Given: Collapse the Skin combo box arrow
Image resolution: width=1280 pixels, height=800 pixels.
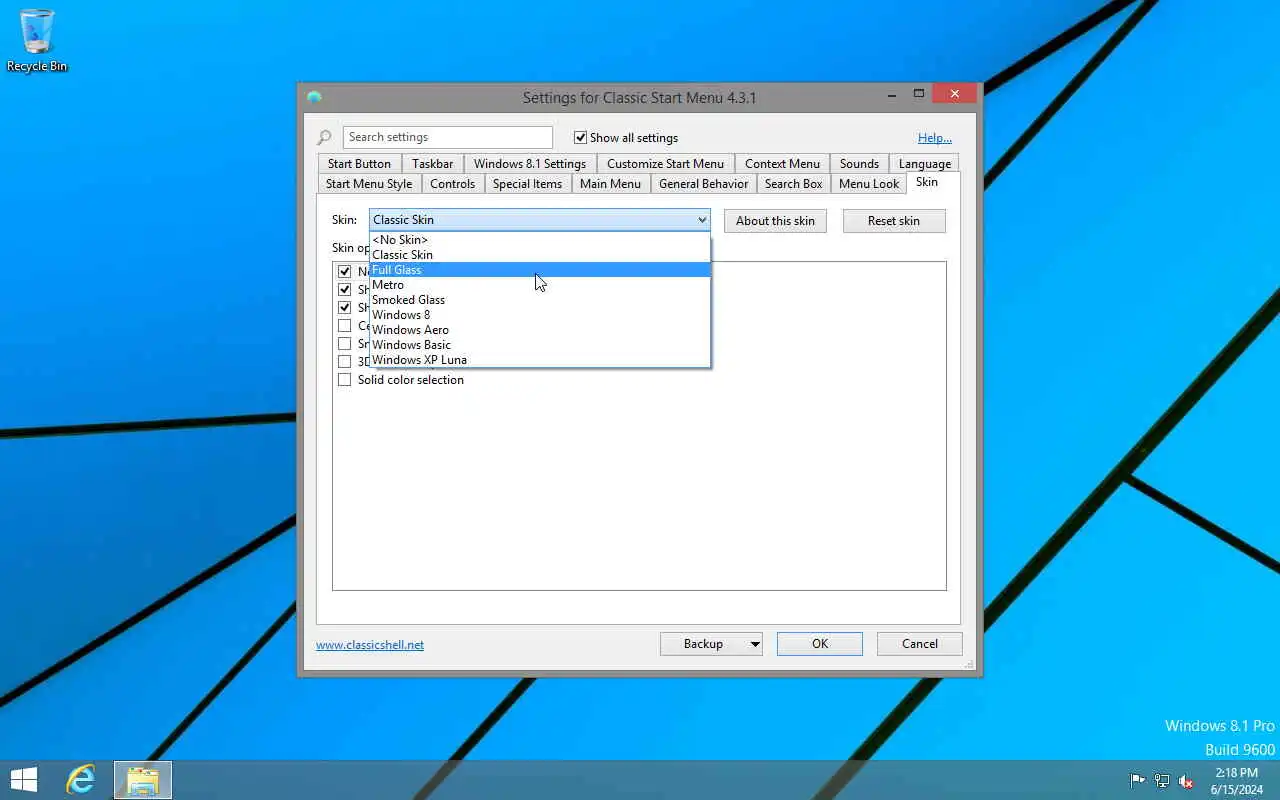Looking at the screenshot, I should [702, 220].
